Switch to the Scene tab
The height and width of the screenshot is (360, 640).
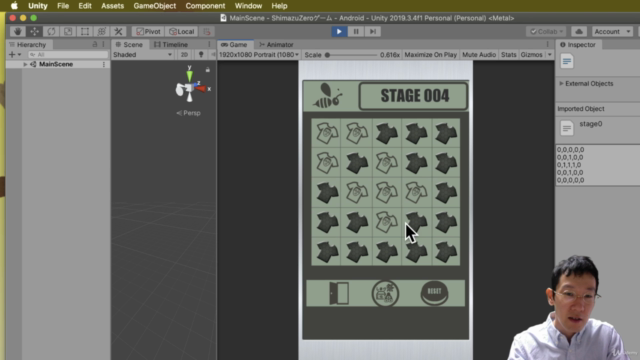click(x=129, y=44)
